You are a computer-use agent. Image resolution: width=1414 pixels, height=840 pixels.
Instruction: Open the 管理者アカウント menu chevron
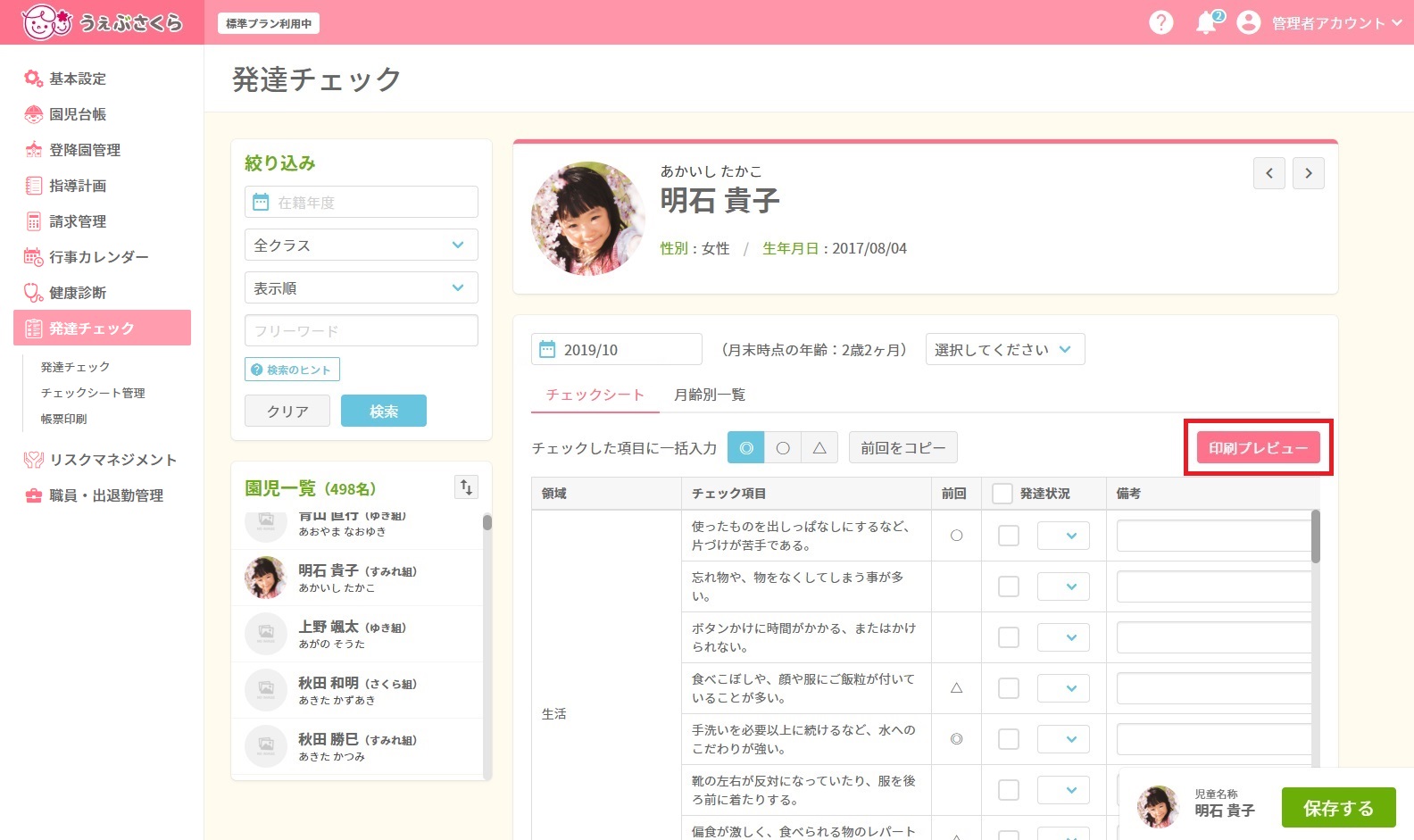(1397, 23)
